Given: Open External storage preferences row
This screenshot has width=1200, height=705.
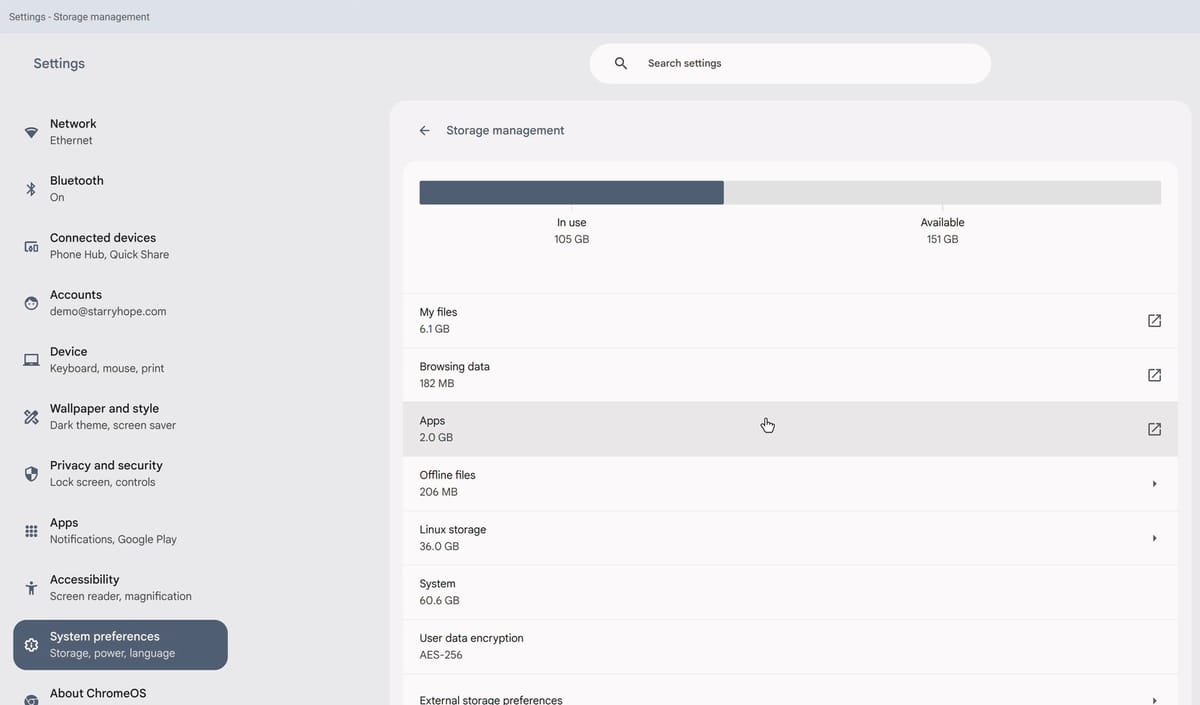Looking at the screenshot, I should click(x=790, y=692).
